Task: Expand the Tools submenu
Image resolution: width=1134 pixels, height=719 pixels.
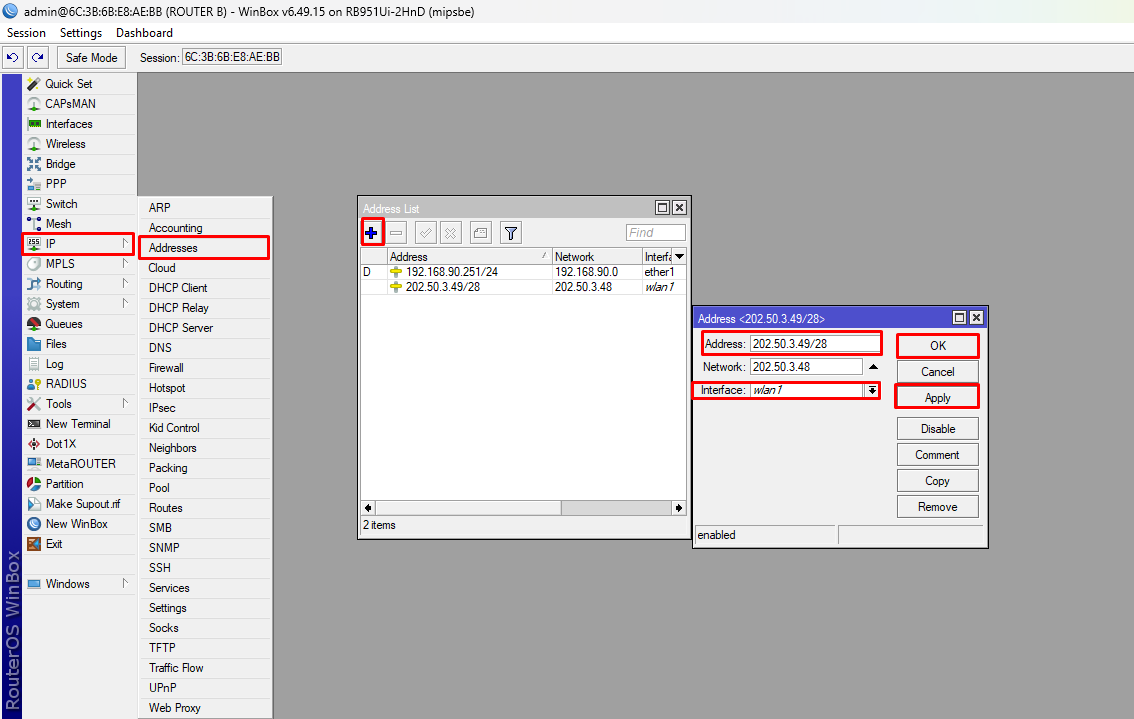Action: tap(80, 404)
